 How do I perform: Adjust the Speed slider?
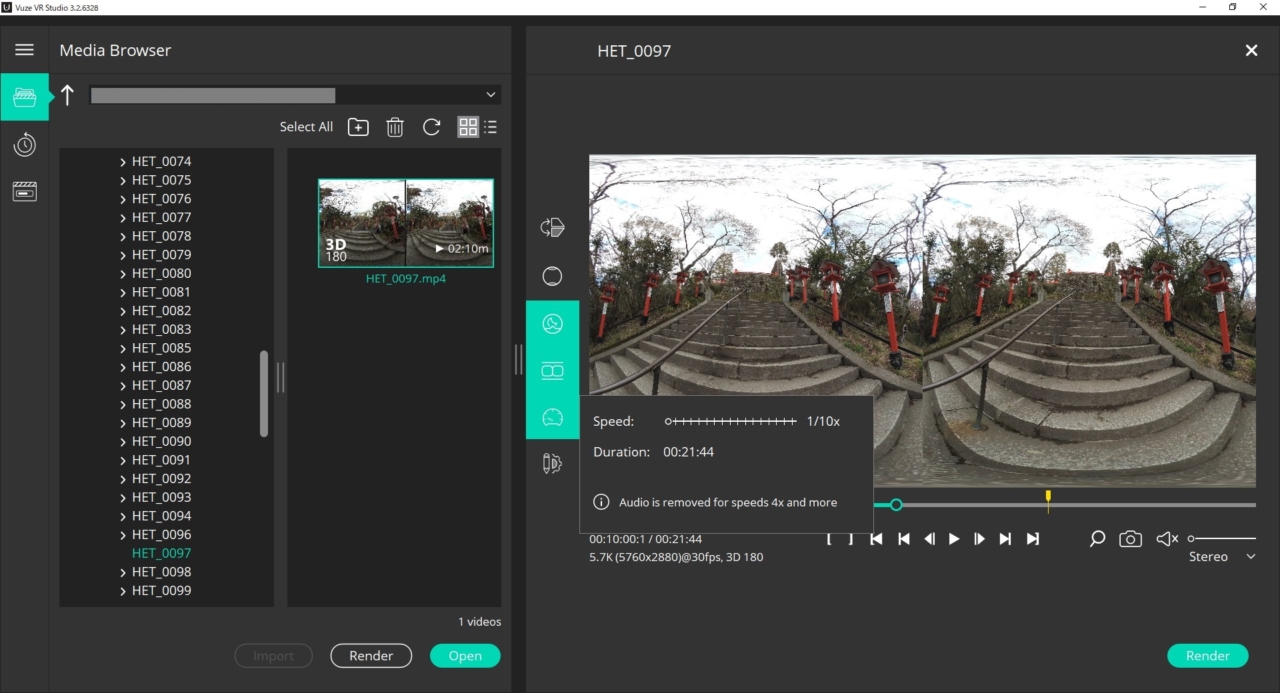[731, 422]
